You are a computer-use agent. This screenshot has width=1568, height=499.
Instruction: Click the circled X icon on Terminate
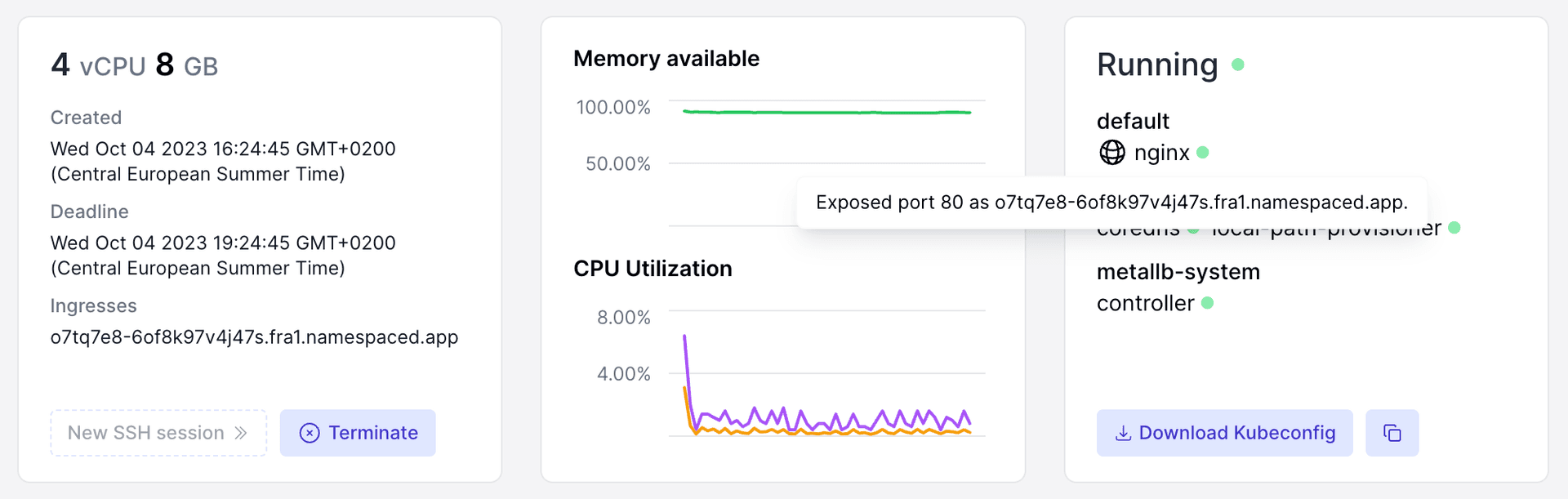coord(310,433)
